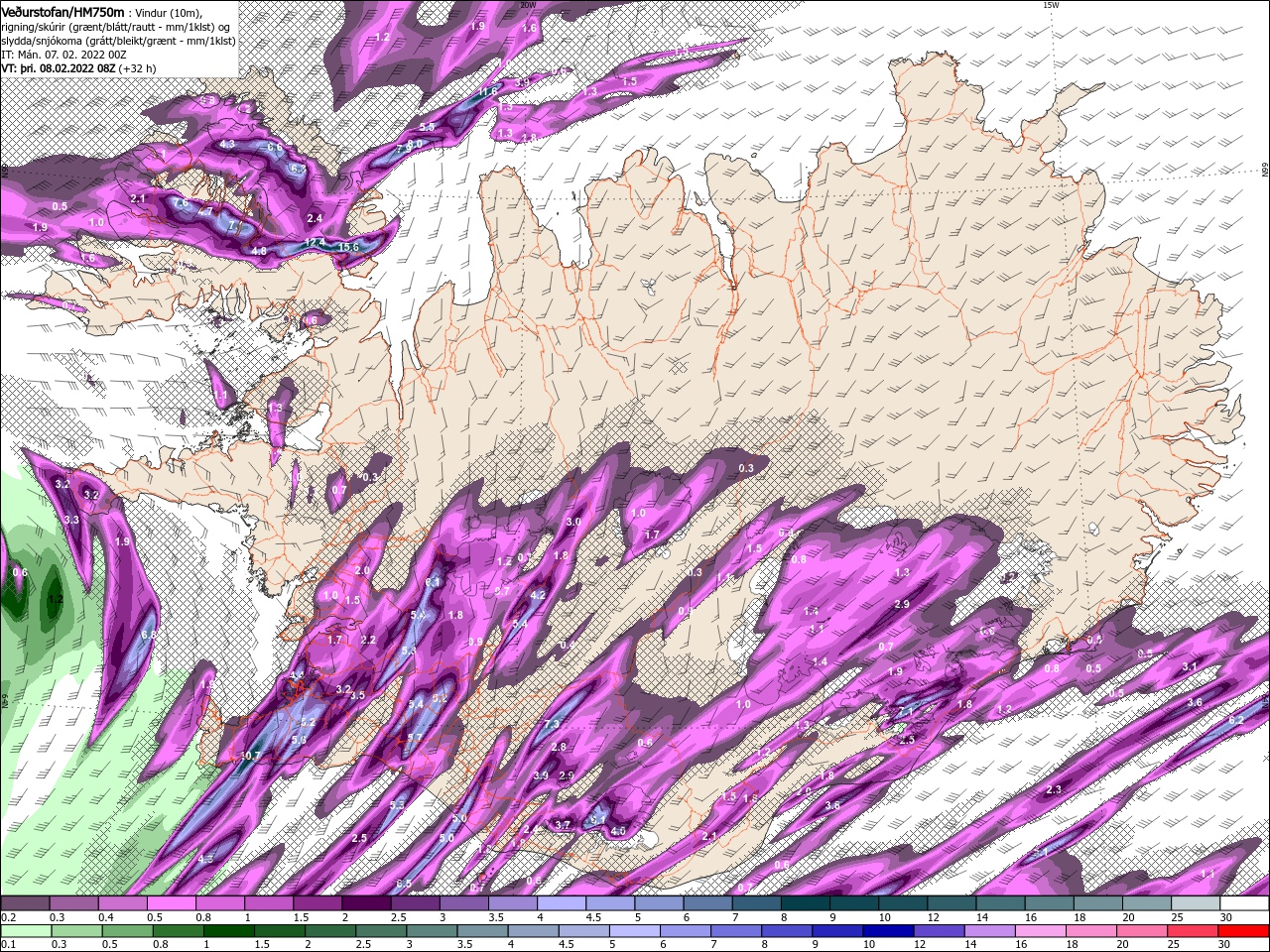
Task: Click the 30 label on the lower legend
Action: [1223, 944]
